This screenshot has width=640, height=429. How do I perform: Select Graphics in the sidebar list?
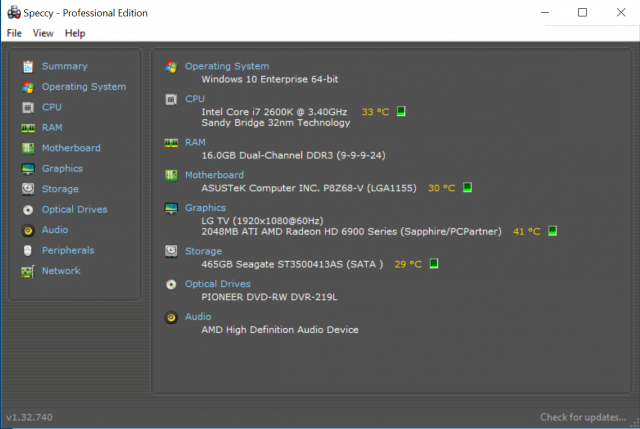point(62,169)
